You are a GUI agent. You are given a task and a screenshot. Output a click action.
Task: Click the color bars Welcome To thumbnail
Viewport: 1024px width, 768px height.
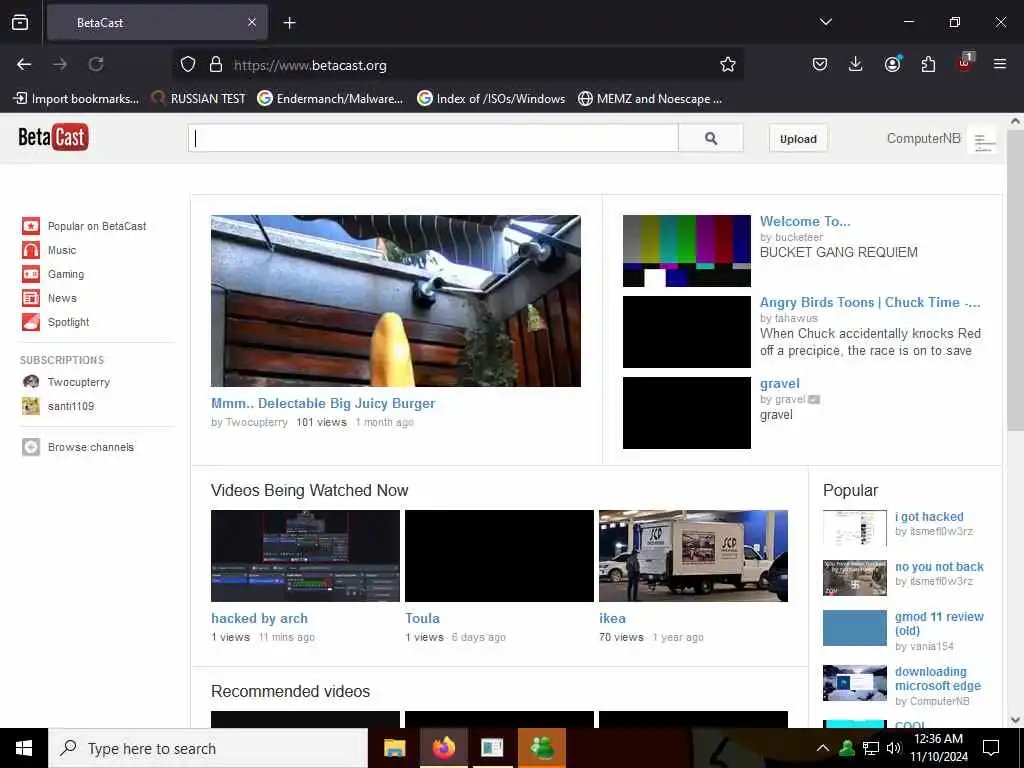(x=686, y=251)
